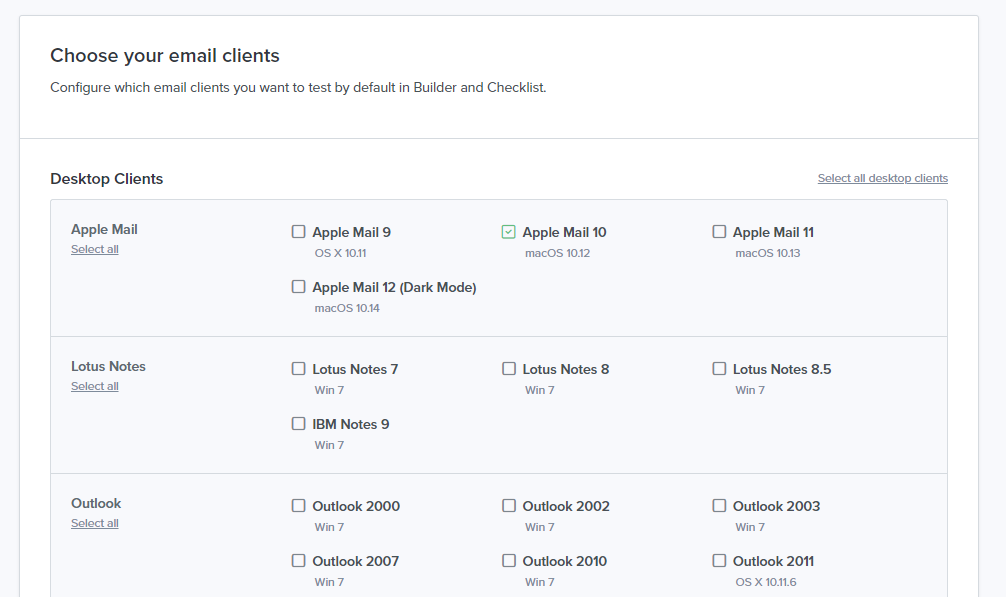Select the Lotus Notes 7 checkbox
The image size is (1006, 597).
[x=298, y=369]
